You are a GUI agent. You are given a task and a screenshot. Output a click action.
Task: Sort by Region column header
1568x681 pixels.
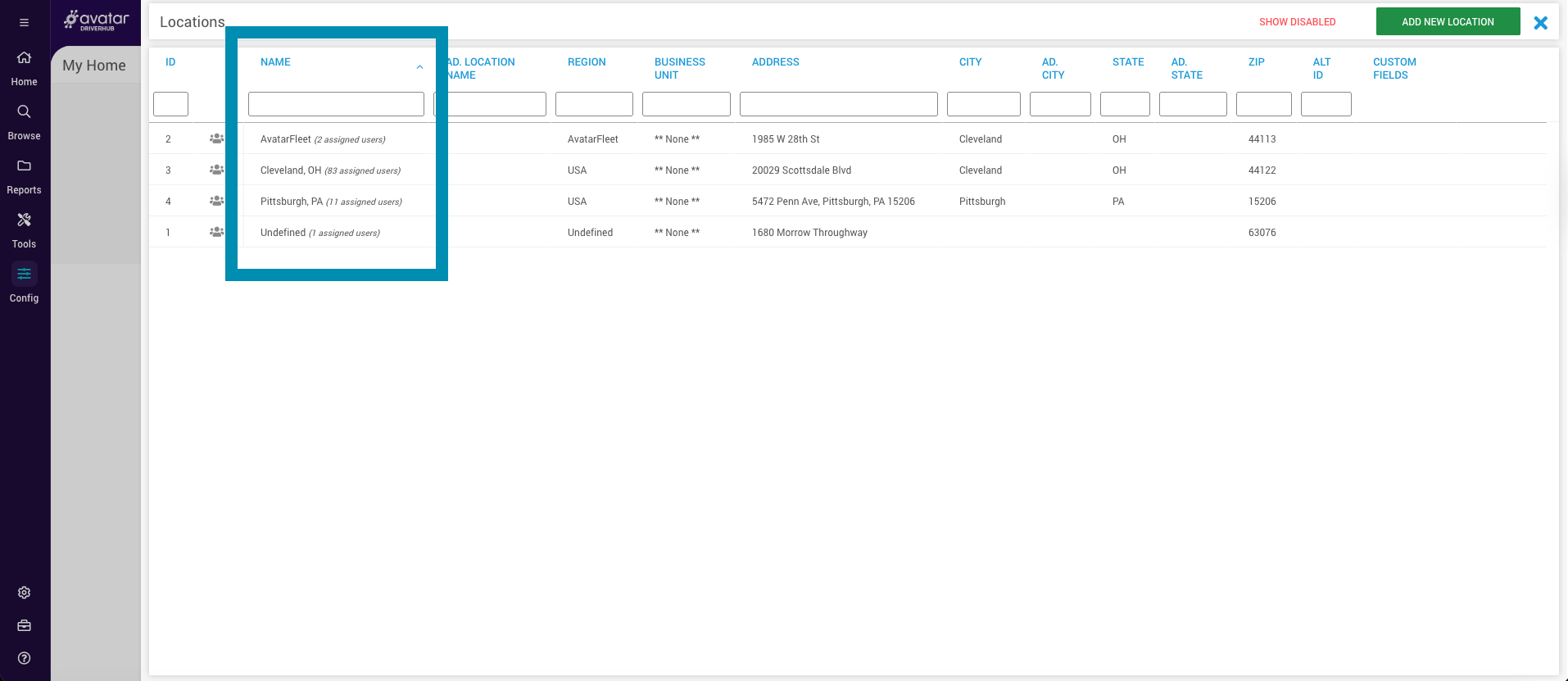point(587,62)
